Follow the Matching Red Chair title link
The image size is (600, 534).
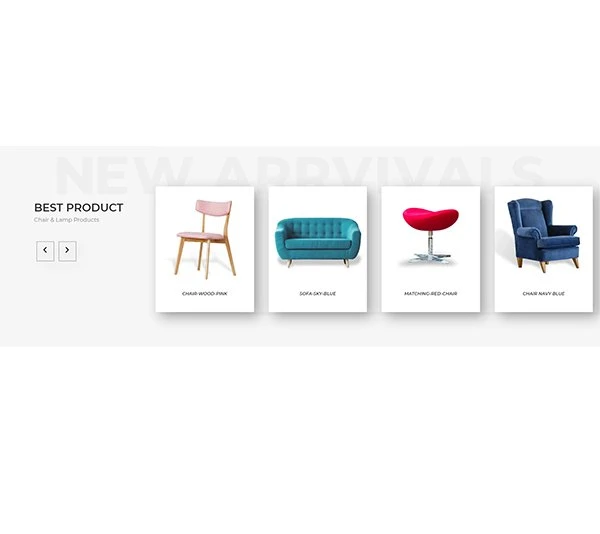coord(430,294)
